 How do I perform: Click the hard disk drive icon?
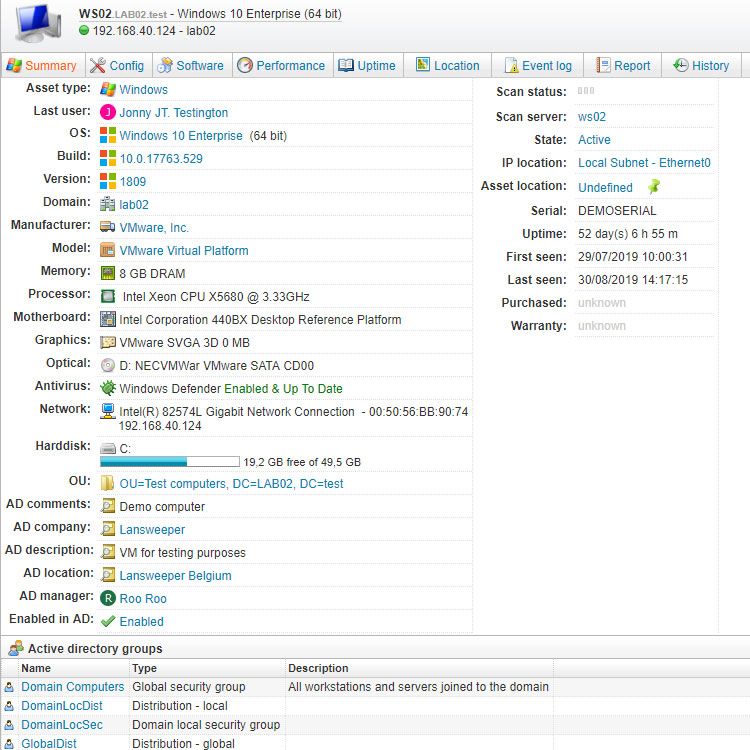click(x=108, y=449)
